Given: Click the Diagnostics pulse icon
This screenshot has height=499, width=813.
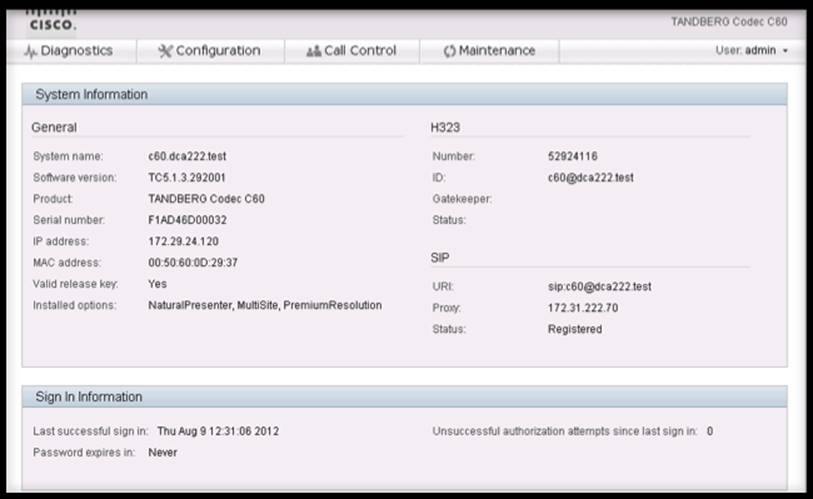Looking at the screenshot, I should (30, 51).
